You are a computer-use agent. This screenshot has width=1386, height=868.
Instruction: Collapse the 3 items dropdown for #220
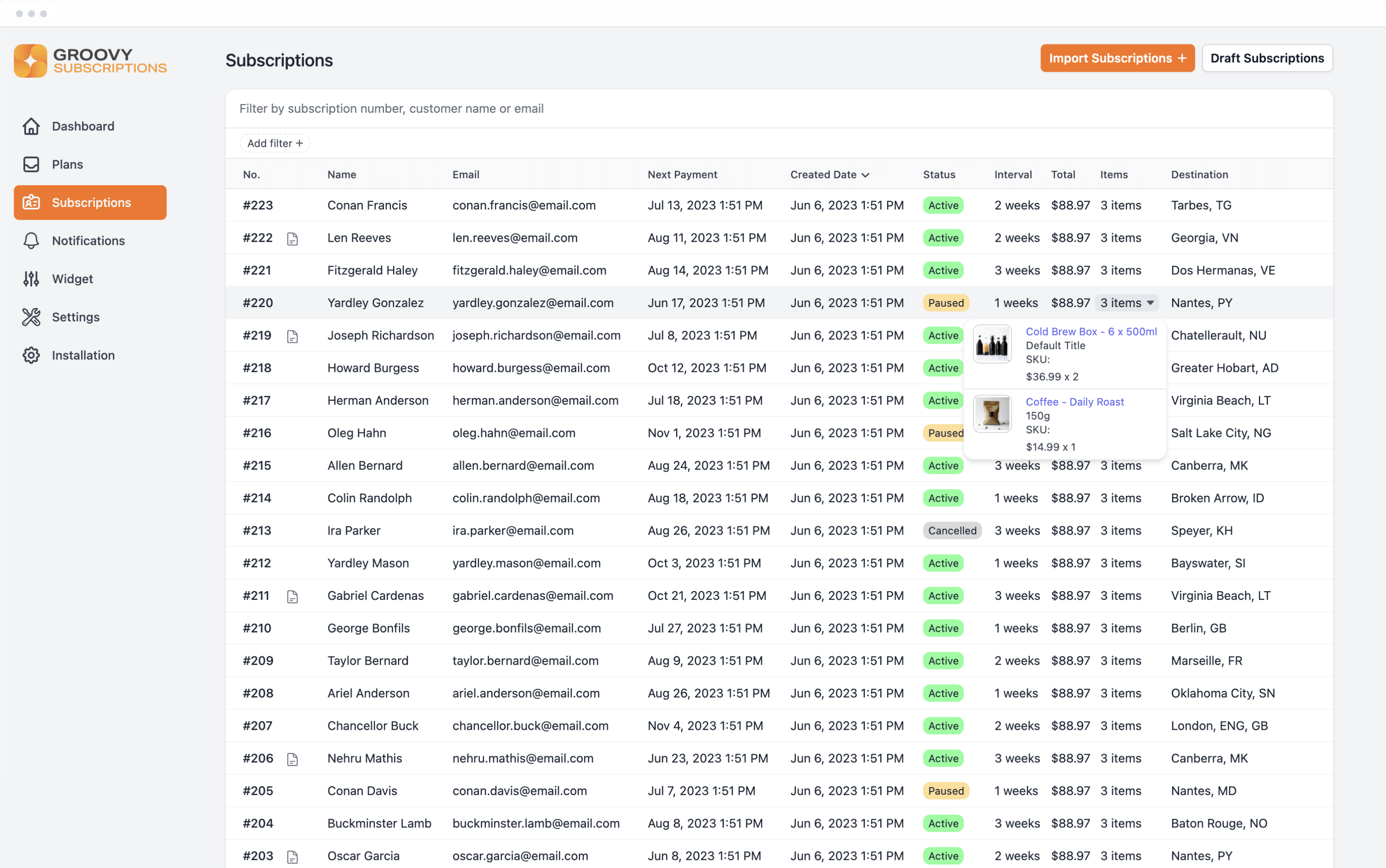[1126, 303]
